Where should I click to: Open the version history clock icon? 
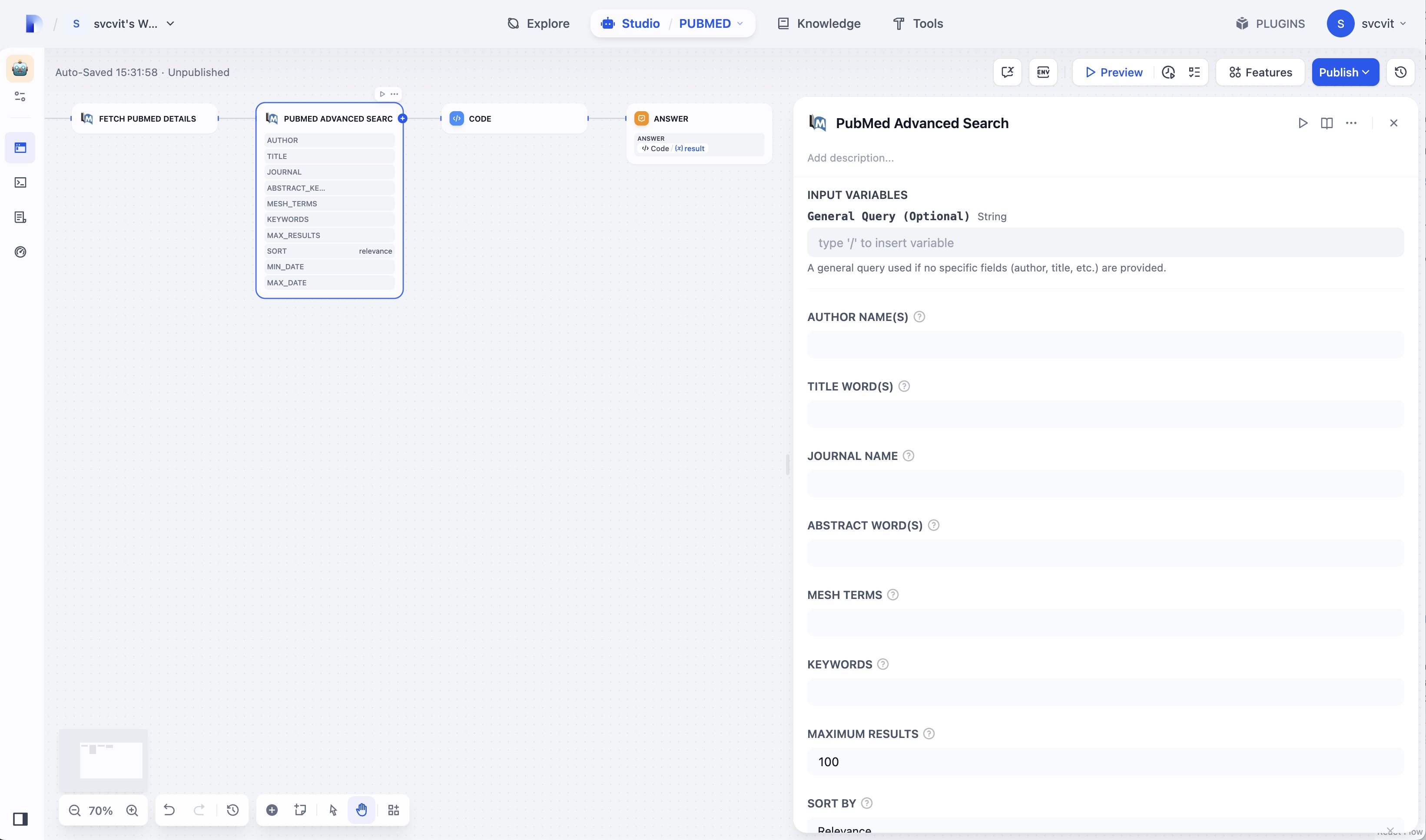pyautogui.click(x=232, y=810)
